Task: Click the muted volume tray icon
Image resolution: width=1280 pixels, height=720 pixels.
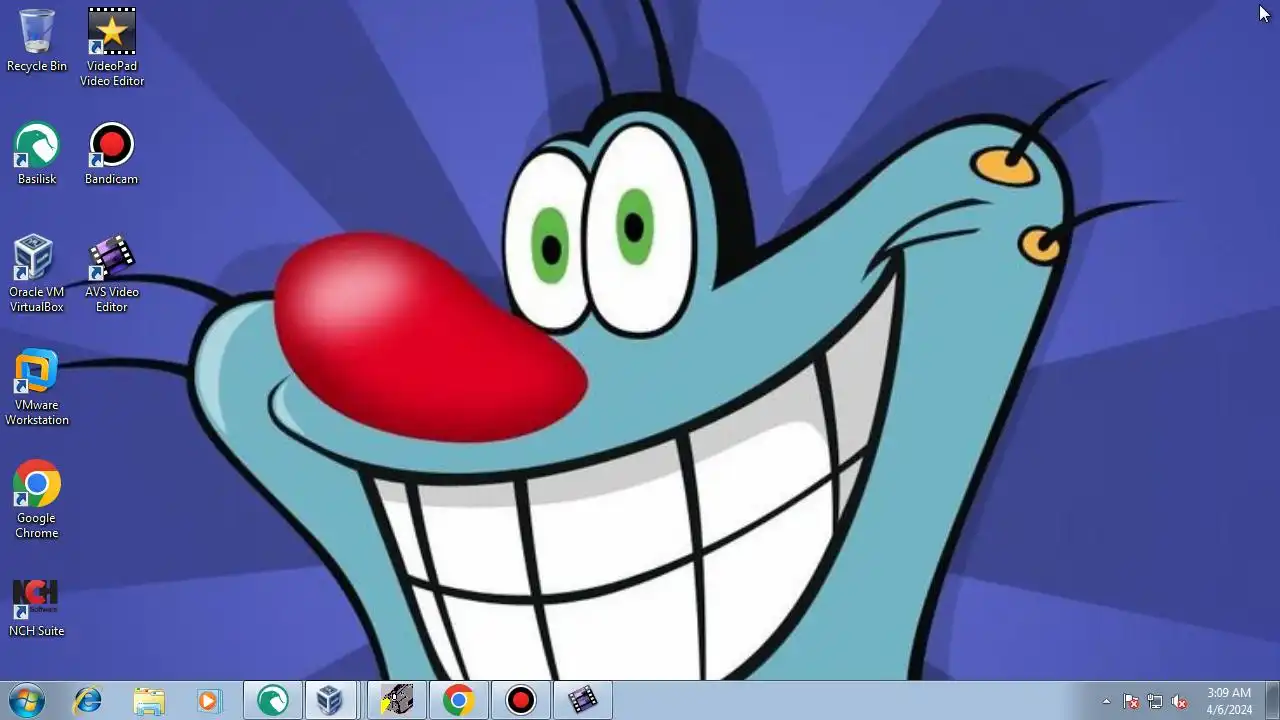Action: [1179, 702]
